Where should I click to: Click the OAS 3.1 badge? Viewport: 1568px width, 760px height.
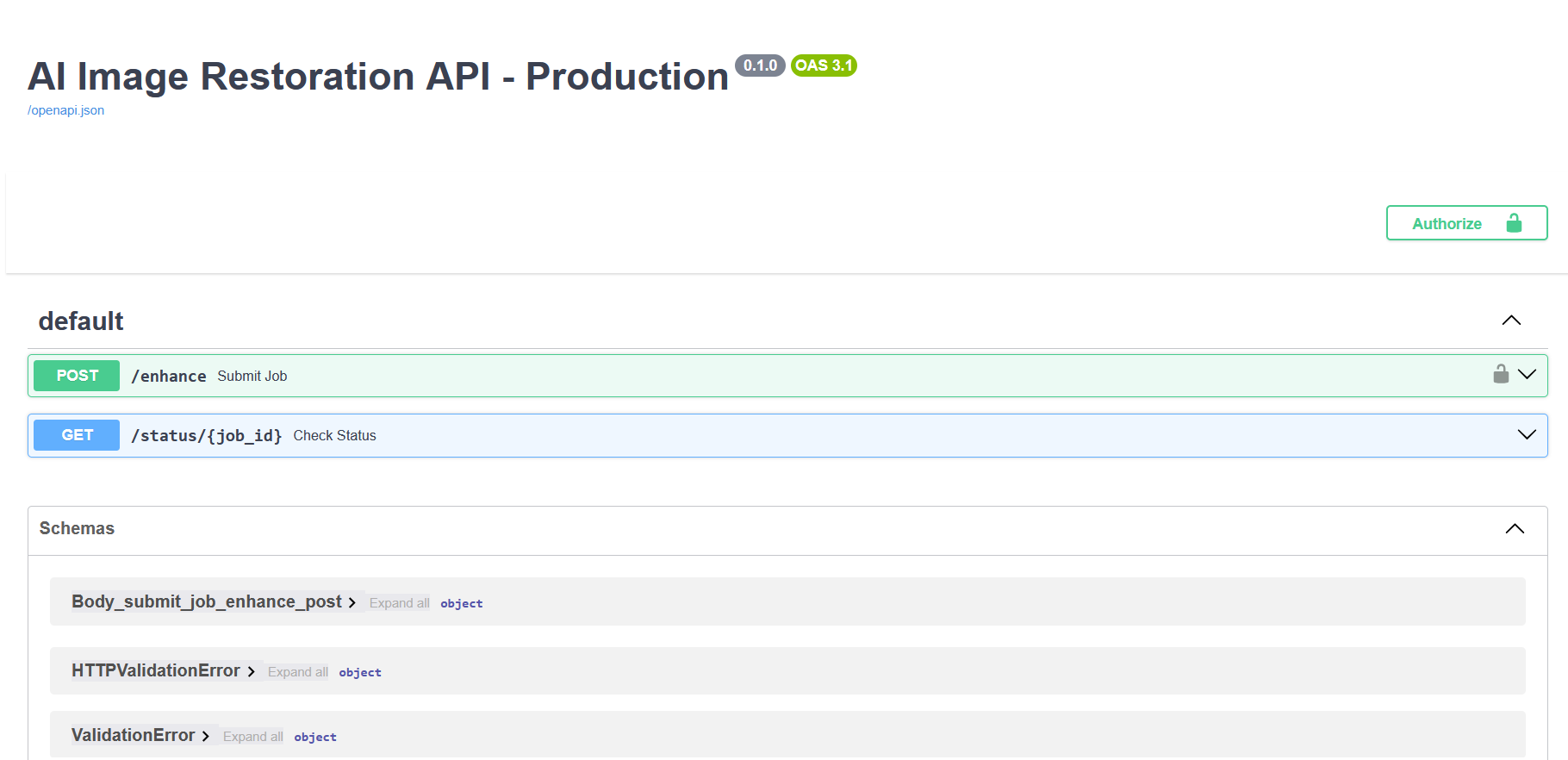tap(824, 65)
